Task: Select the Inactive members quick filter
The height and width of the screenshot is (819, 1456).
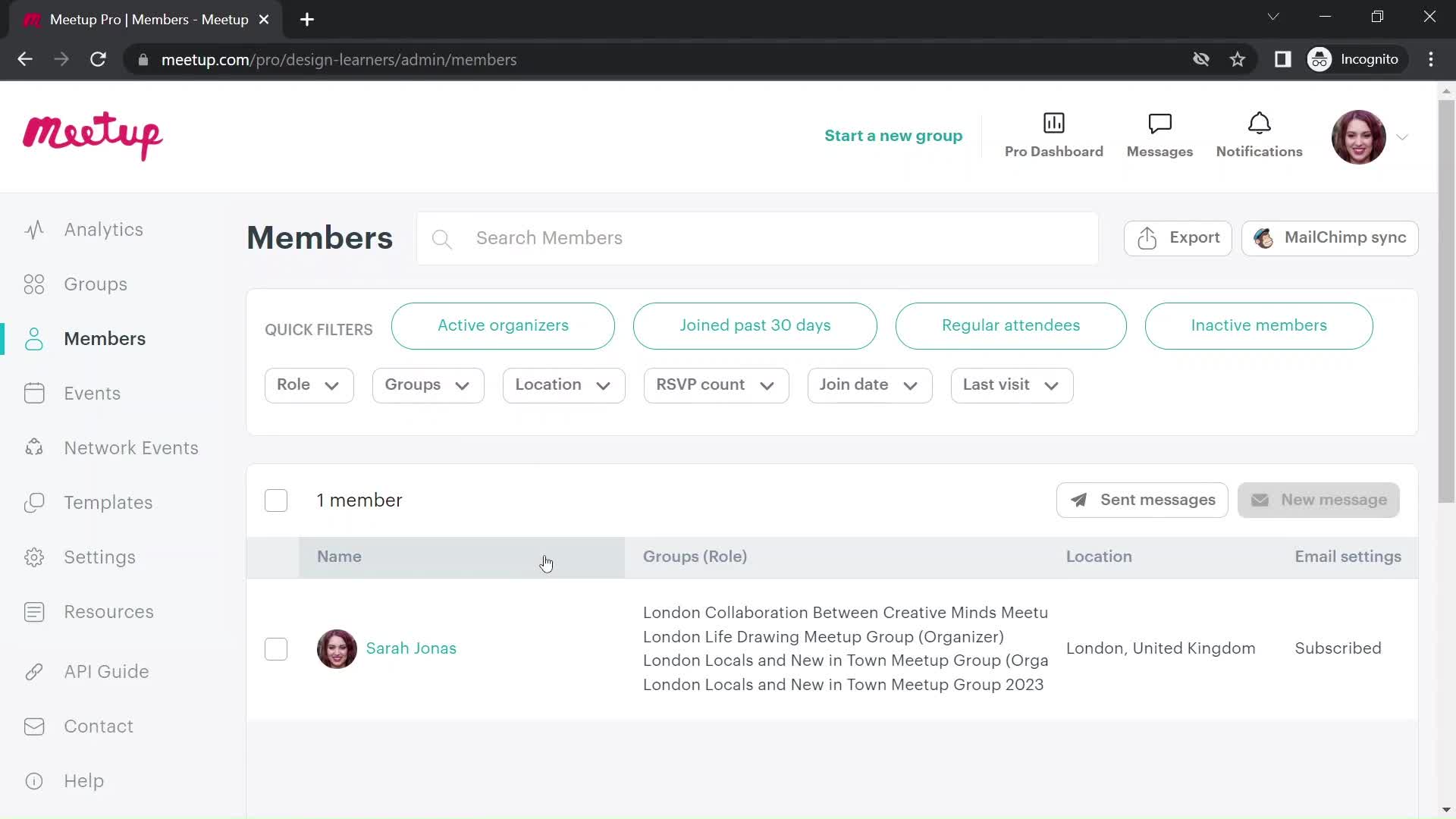Action: (1259, 325)
